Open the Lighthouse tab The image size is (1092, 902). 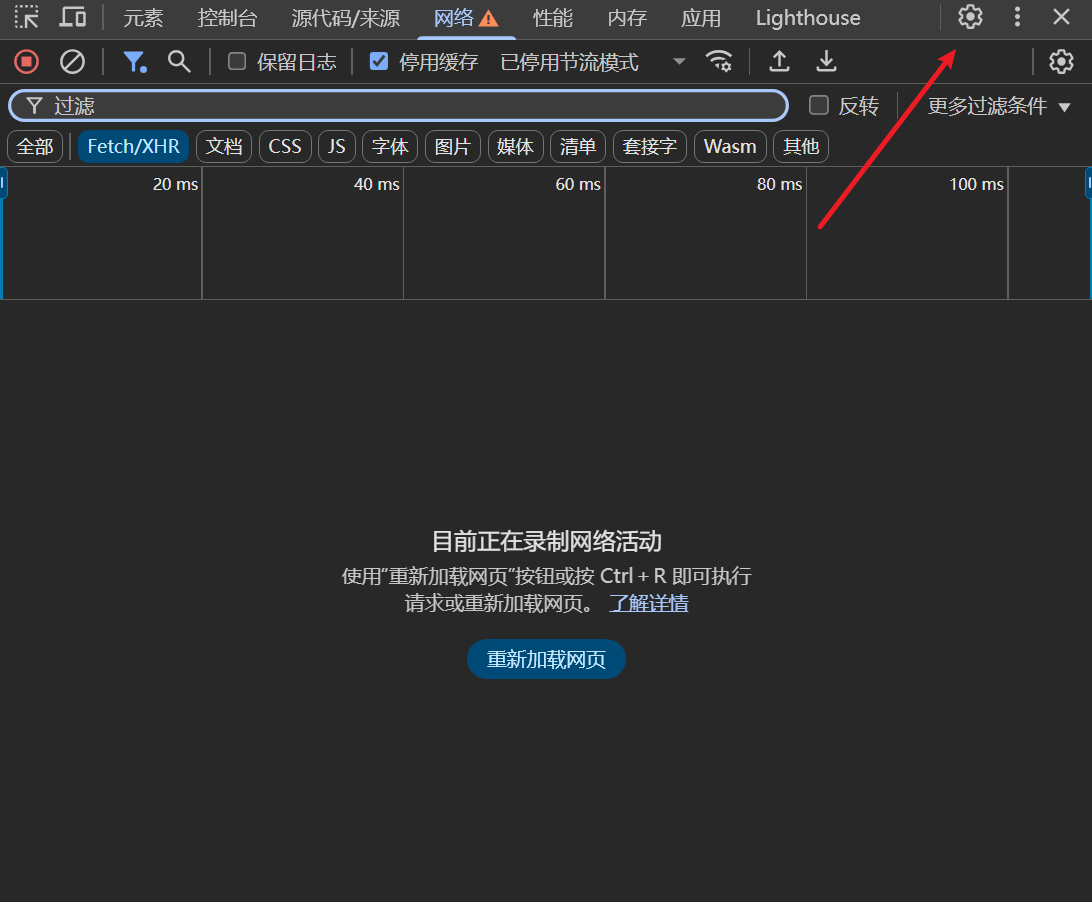click(x=807, y=18)
